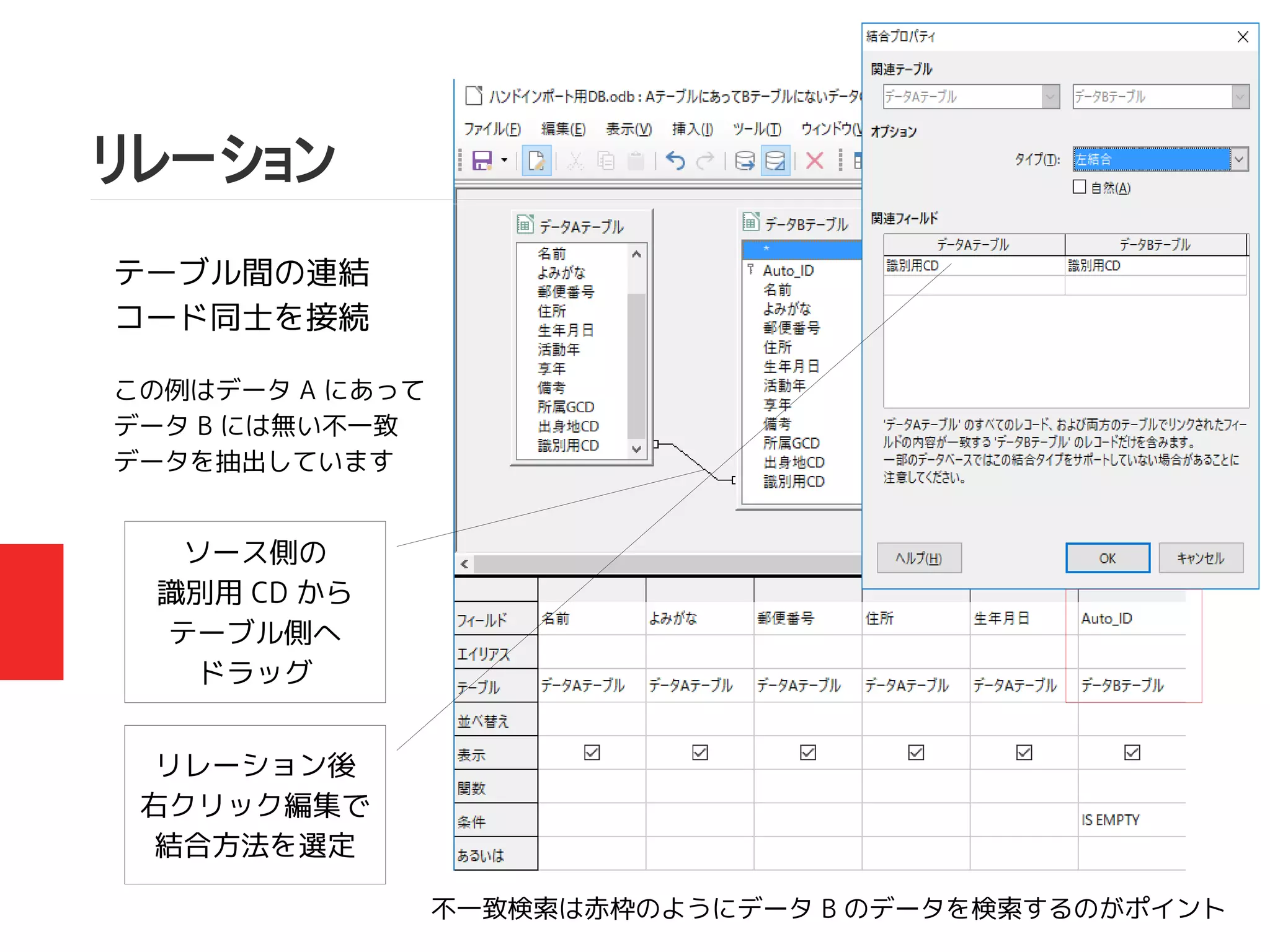Click the OK button in the join dialog
1270x952 pixels.
[x=1108, y=558]
